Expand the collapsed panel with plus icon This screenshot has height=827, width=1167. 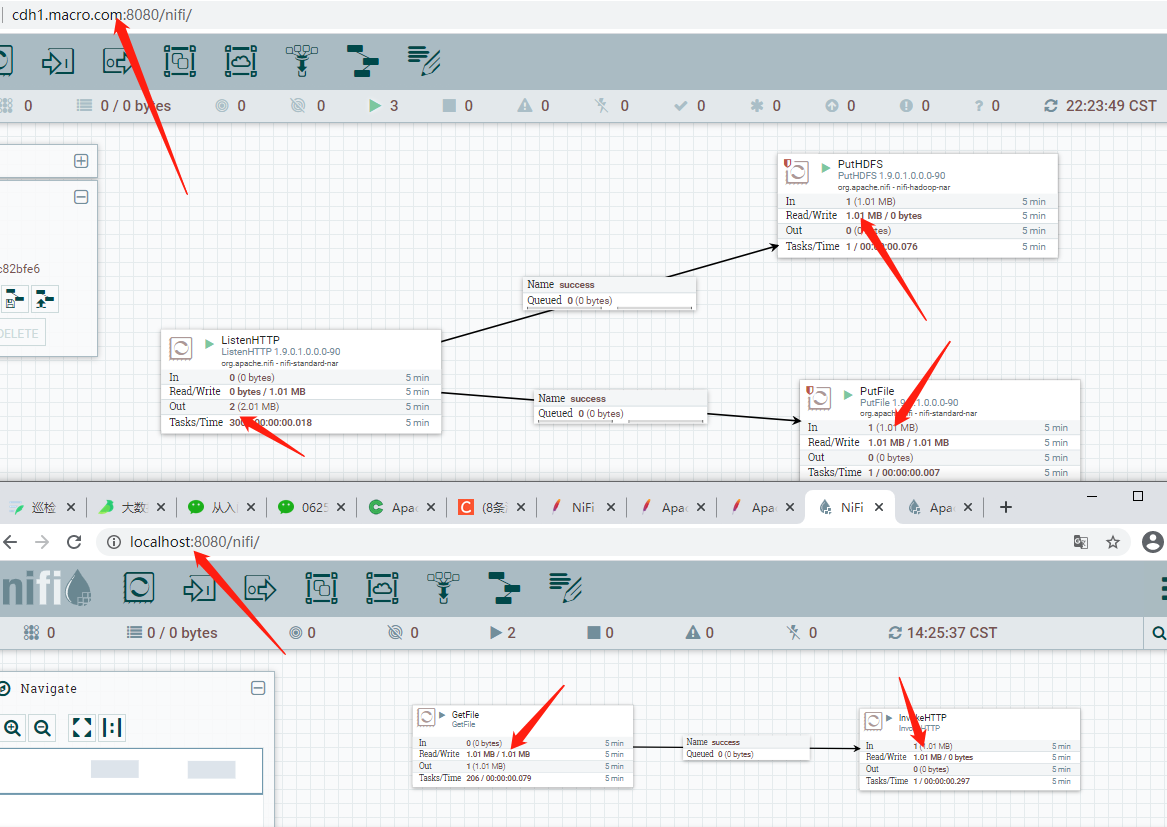[x=81, y=161]
